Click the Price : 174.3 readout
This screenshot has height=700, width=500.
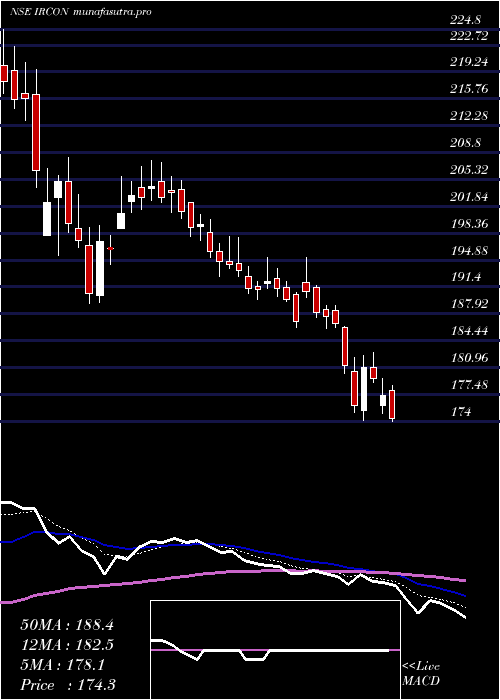(x=68, y=685)
